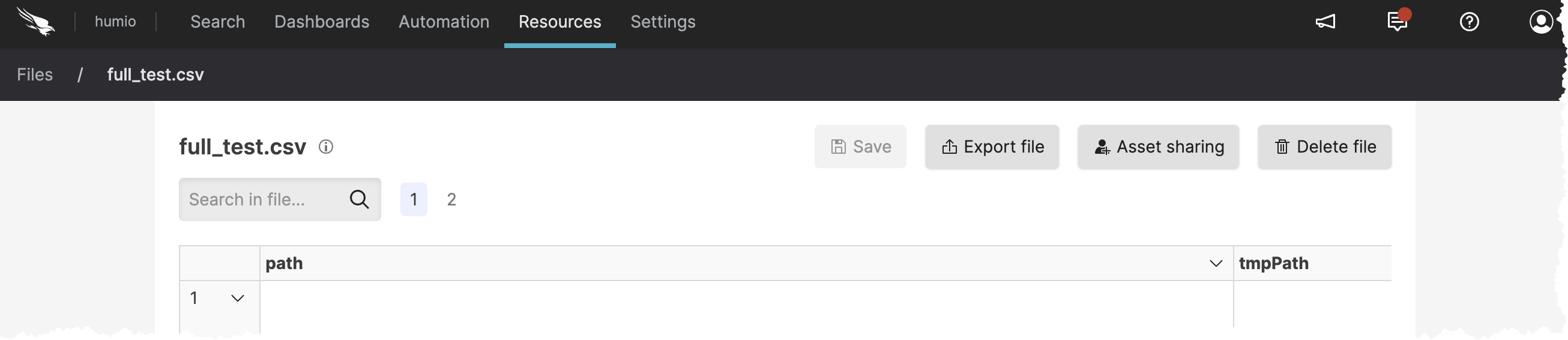This screenshot has width=1568, height=340.
Task: Open the help question mark icon
Action: coord(1470,22)
